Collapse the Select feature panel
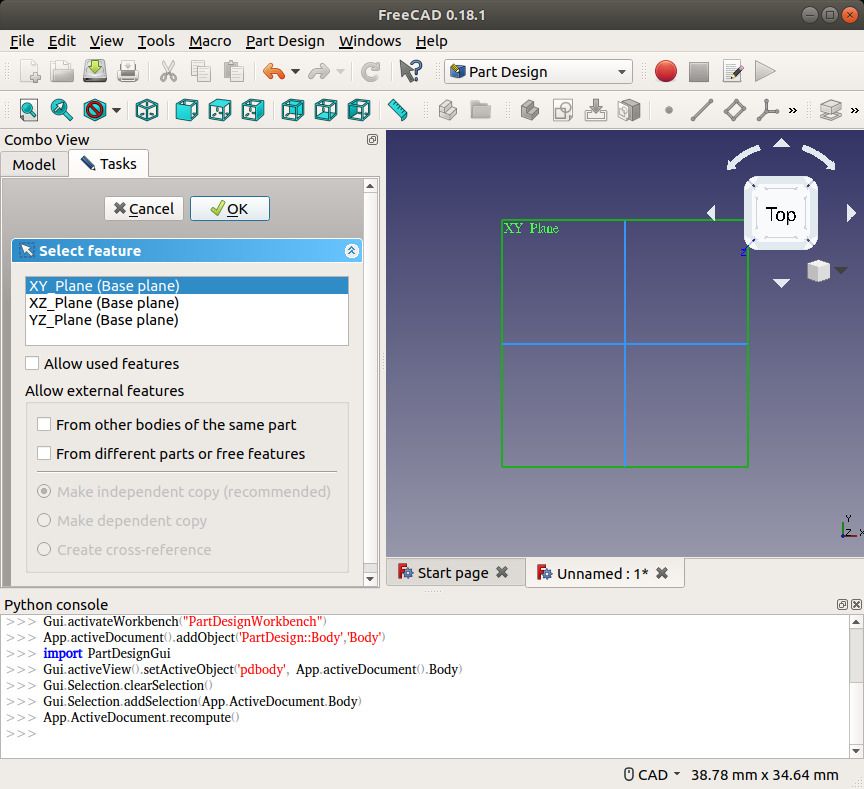 coord(352,251)
